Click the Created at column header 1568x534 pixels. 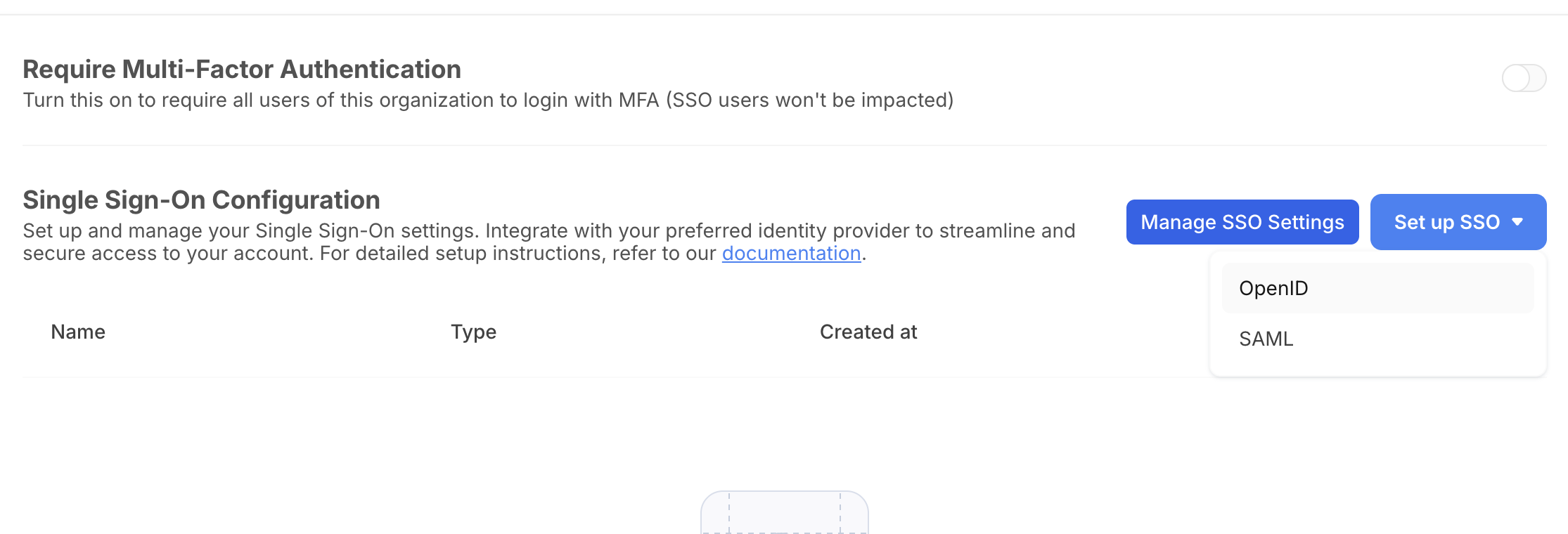tap(868, 332)
